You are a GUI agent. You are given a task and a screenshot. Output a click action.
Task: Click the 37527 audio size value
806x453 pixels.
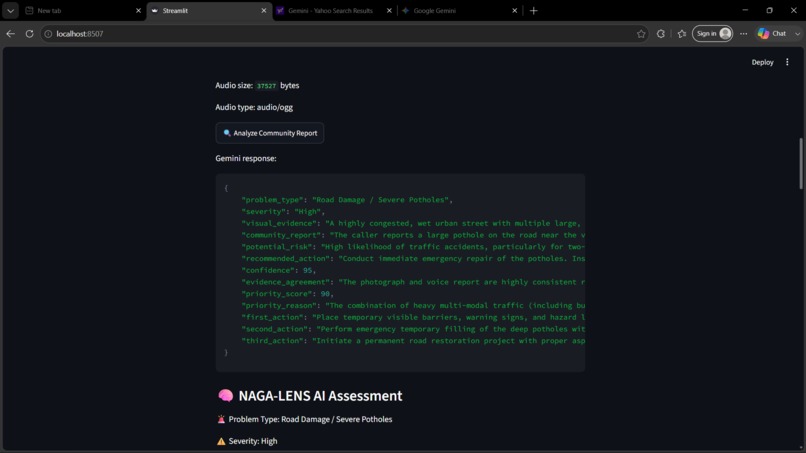tap(266, 86)
